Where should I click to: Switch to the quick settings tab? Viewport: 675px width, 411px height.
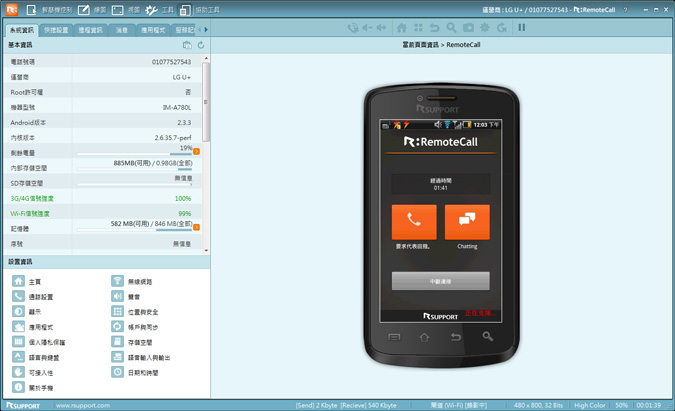[56, 30]
